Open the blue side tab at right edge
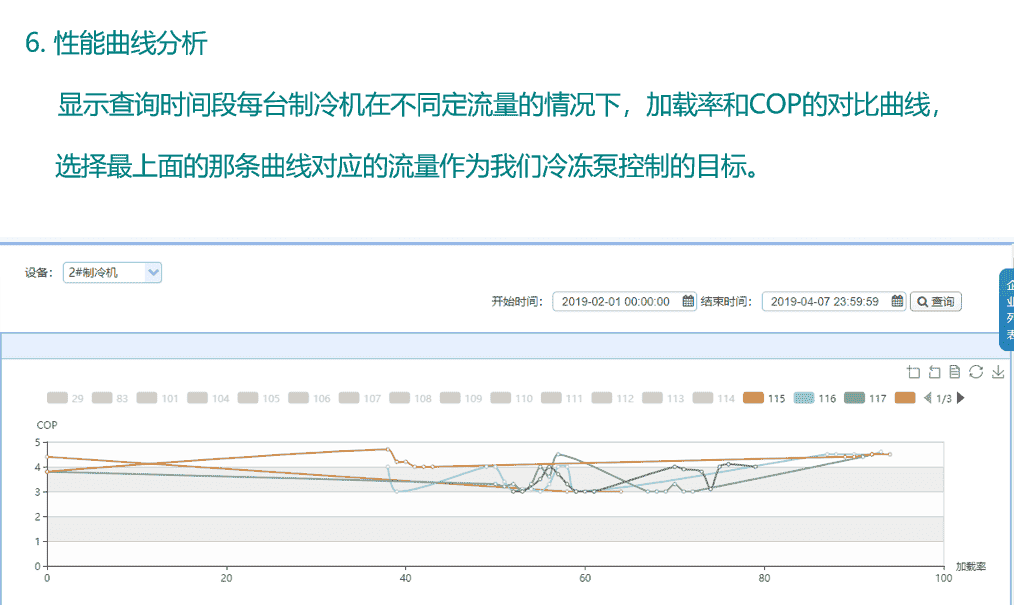 [1007, 310]
